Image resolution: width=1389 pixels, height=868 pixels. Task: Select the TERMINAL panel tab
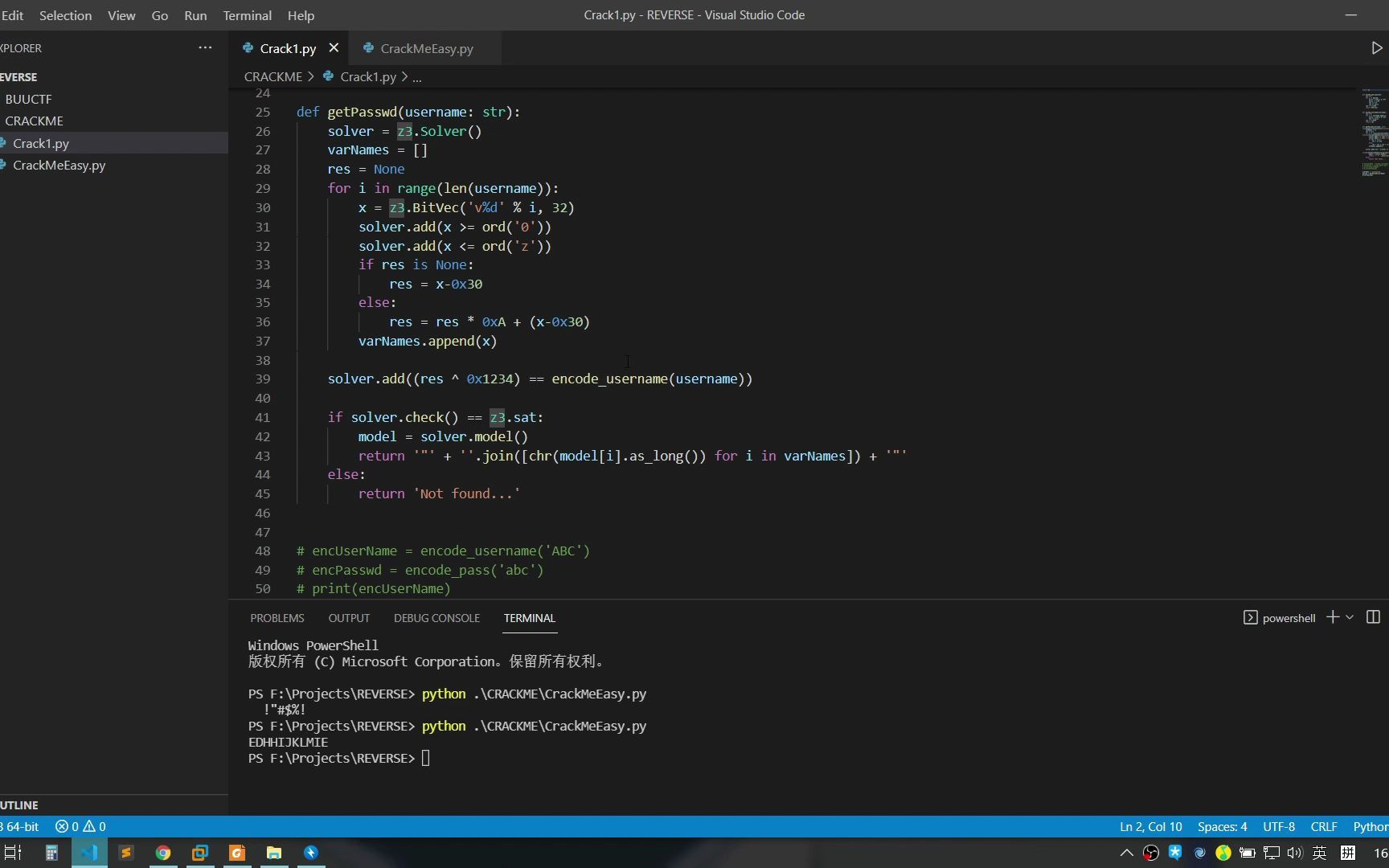point(530,618)
